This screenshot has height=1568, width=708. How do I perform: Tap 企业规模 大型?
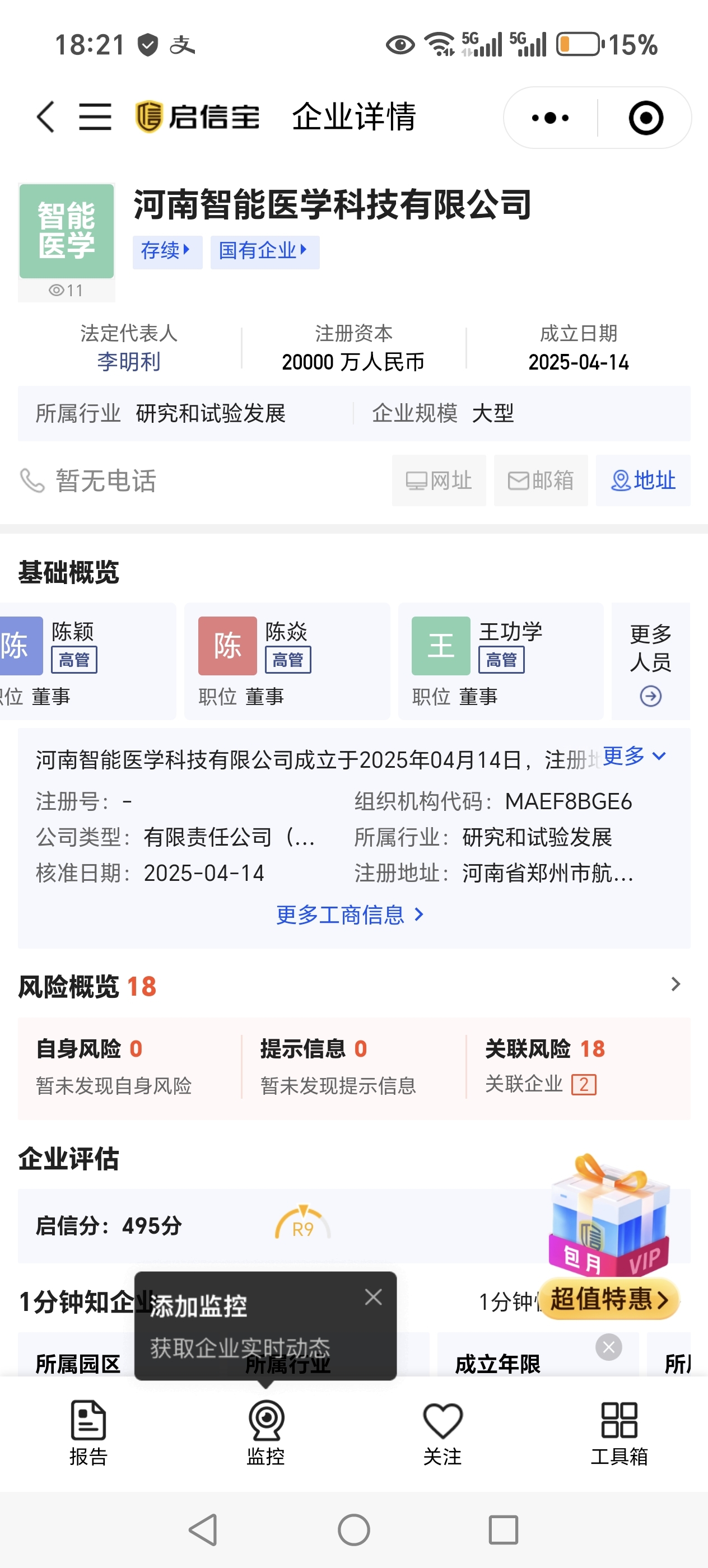pos(443,413)
